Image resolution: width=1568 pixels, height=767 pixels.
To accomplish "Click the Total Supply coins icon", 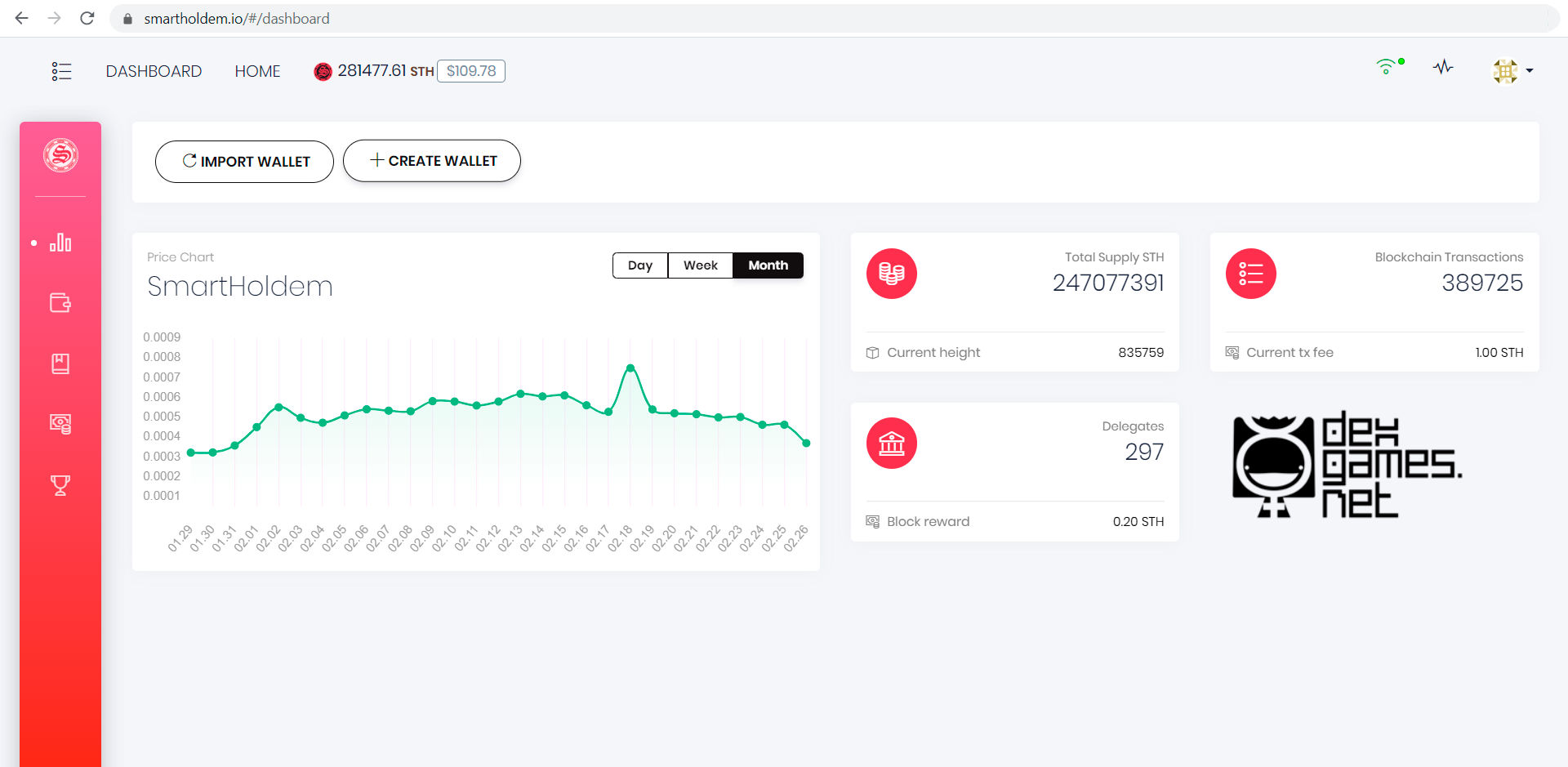I will [x=892, y=274].
